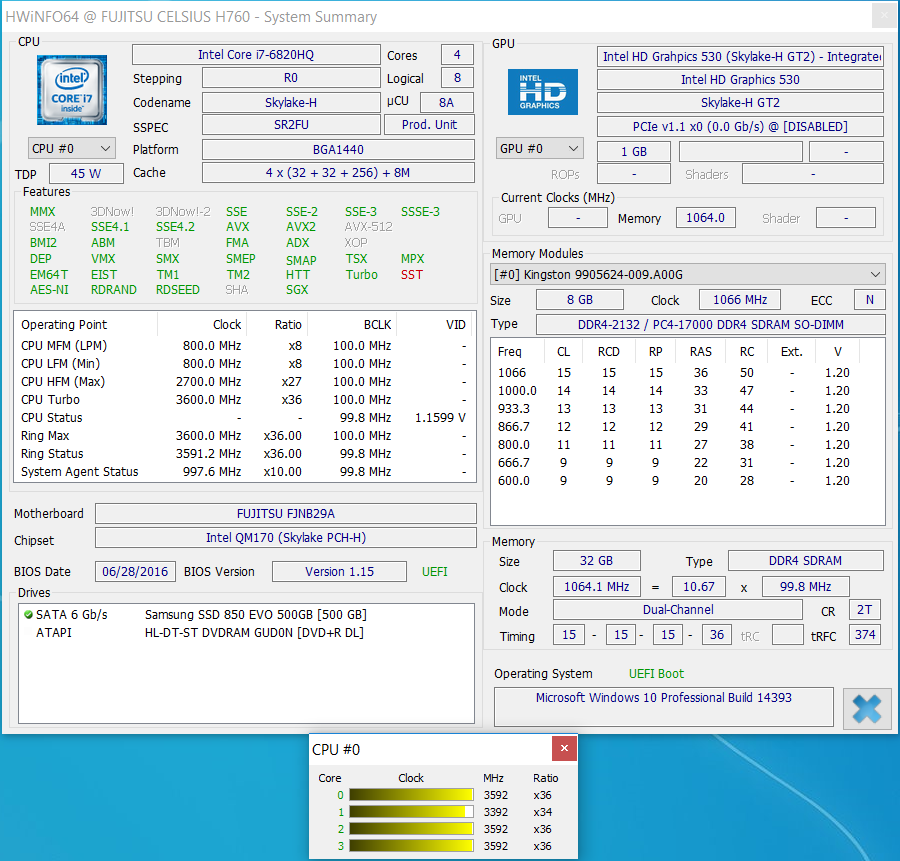Click the DDR4-2132 / PC4-17000 type field
Viewport: 900px width, 861px height.
711,324
